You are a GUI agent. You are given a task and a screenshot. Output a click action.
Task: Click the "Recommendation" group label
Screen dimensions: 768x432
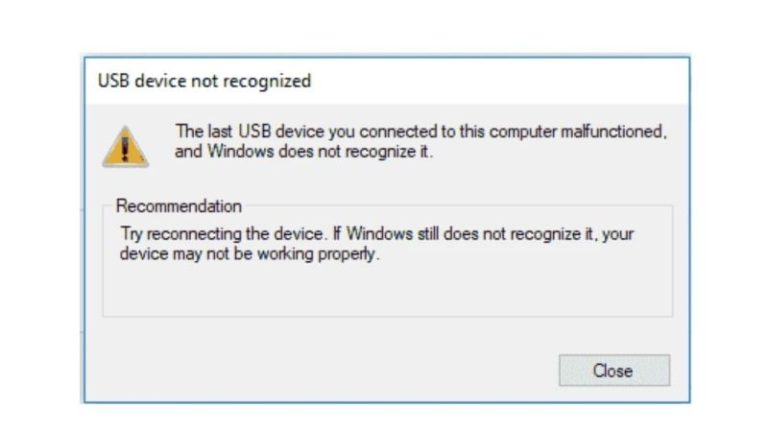(x=179, y=207)
